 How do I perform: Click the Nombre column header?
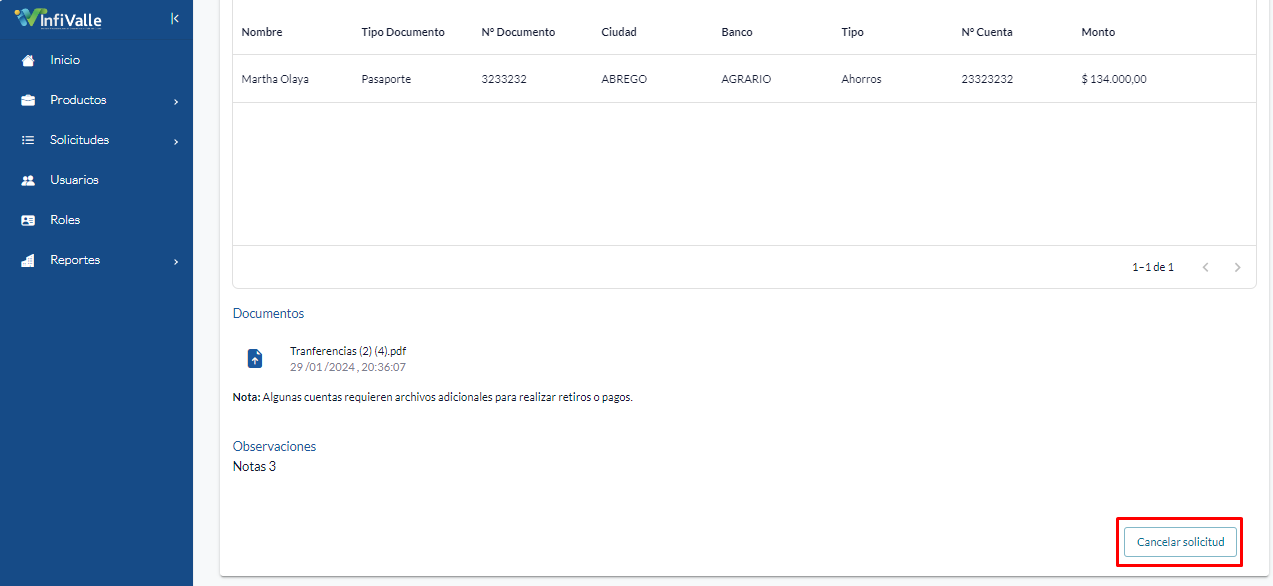pyautogui.click(x=262, y=32)
